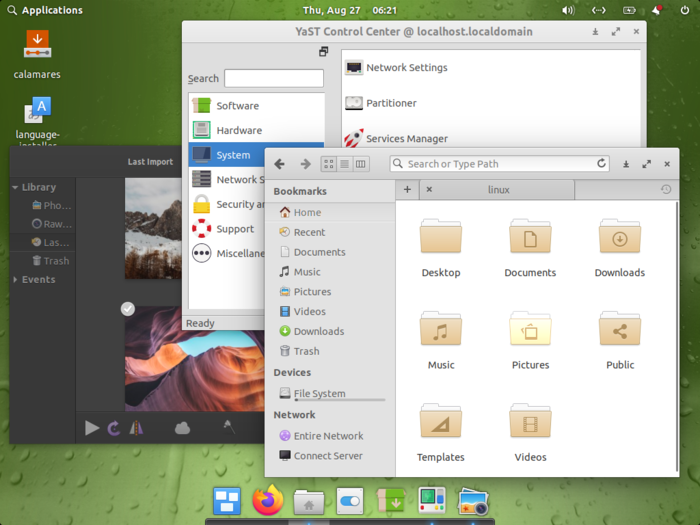Expand the Events section in Photos sidebar
The height and width of the screenshot is (525, 700).
pyautogui.click(x=15, y=280)
